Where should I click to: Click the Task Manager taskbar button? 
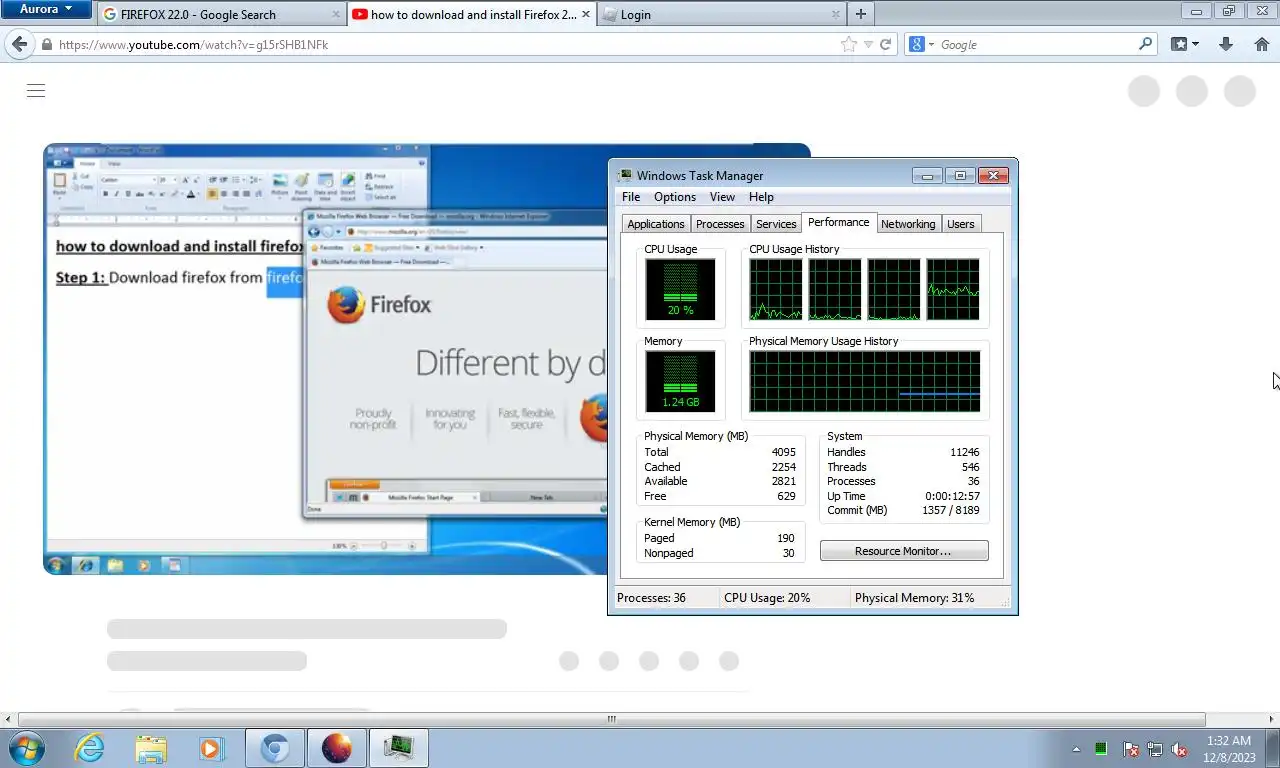tap(399, 748)
